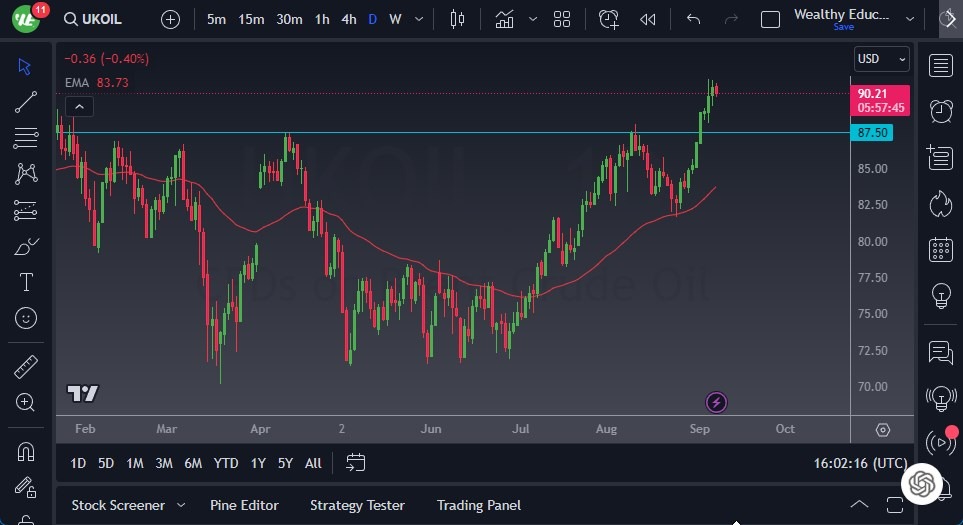The height and width of the screenshot is (525, 963).
Task: Open the USD currency dropdown
Action: [881, 59]
